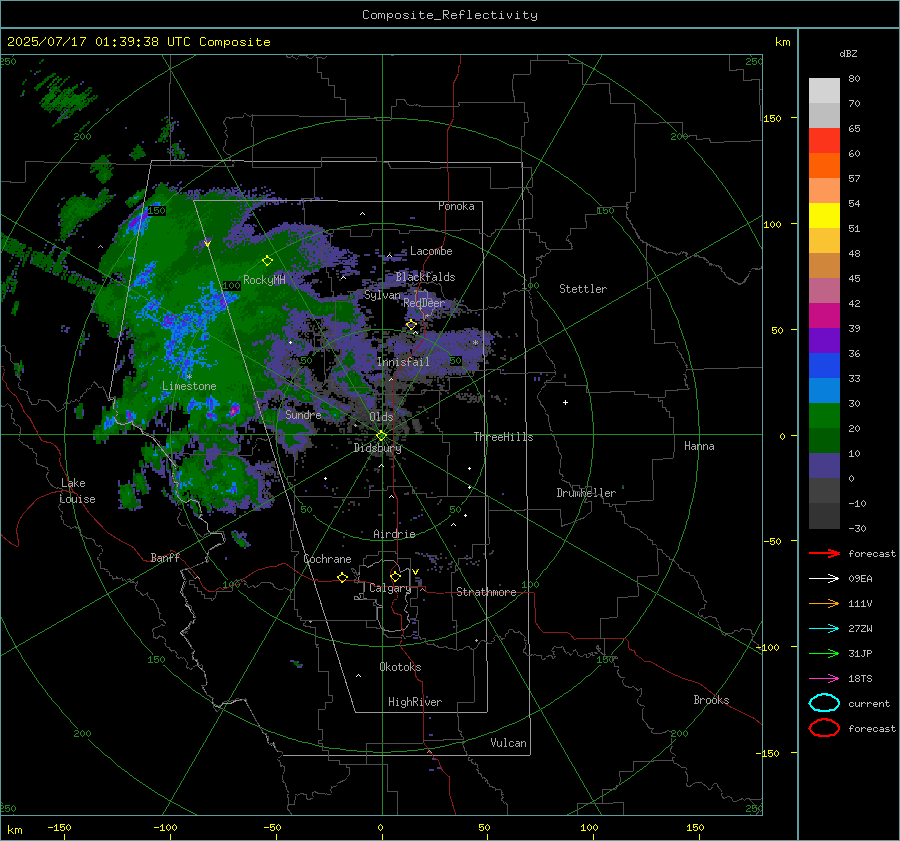Select the Sylvan label
The width and height of the screenshot is (900, 841).
coord(382,295)
